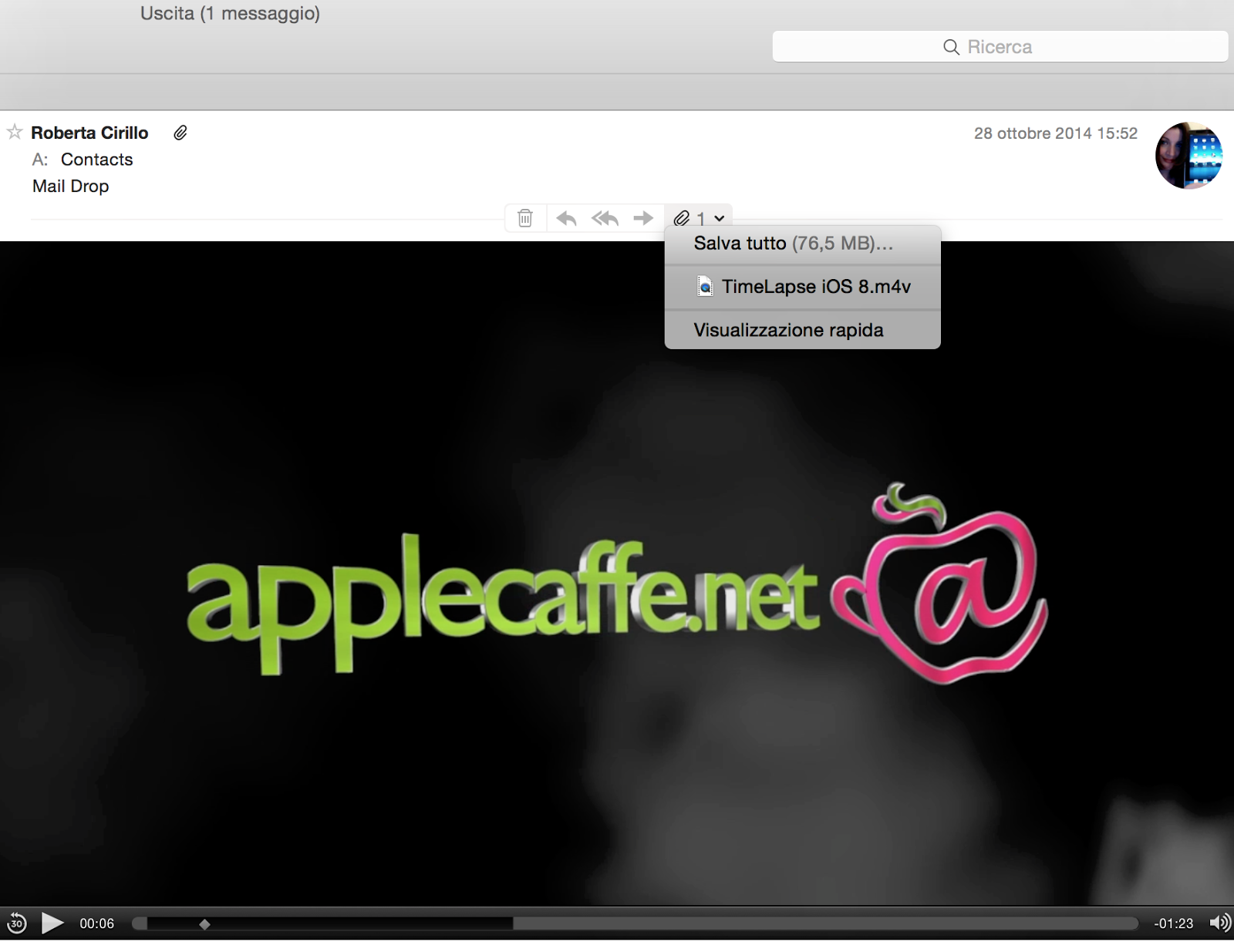This screenshot has width=1234, height=952.
Task: Click the date 28 ottobre 2014 15:52
Action: tap(1056, 133)
